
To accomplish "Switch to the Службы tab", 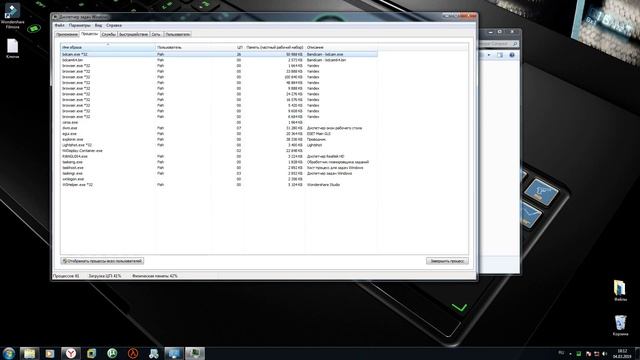I will [109, 34].
